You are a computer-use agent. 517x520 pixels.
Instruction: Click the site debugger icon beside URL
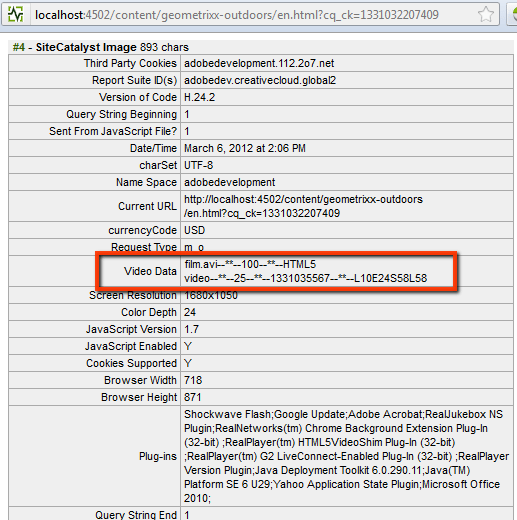click(x=16, y=14)
